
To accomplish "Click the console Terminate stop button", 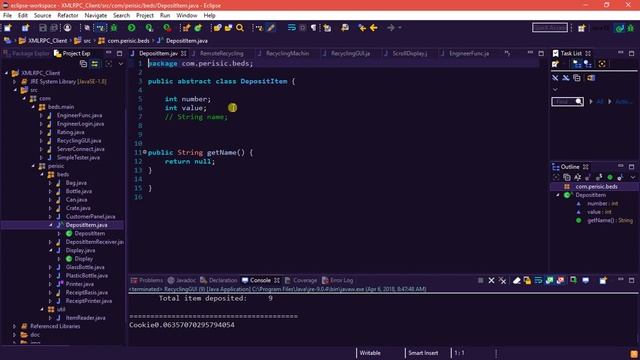I will click(x=480, y=280).
